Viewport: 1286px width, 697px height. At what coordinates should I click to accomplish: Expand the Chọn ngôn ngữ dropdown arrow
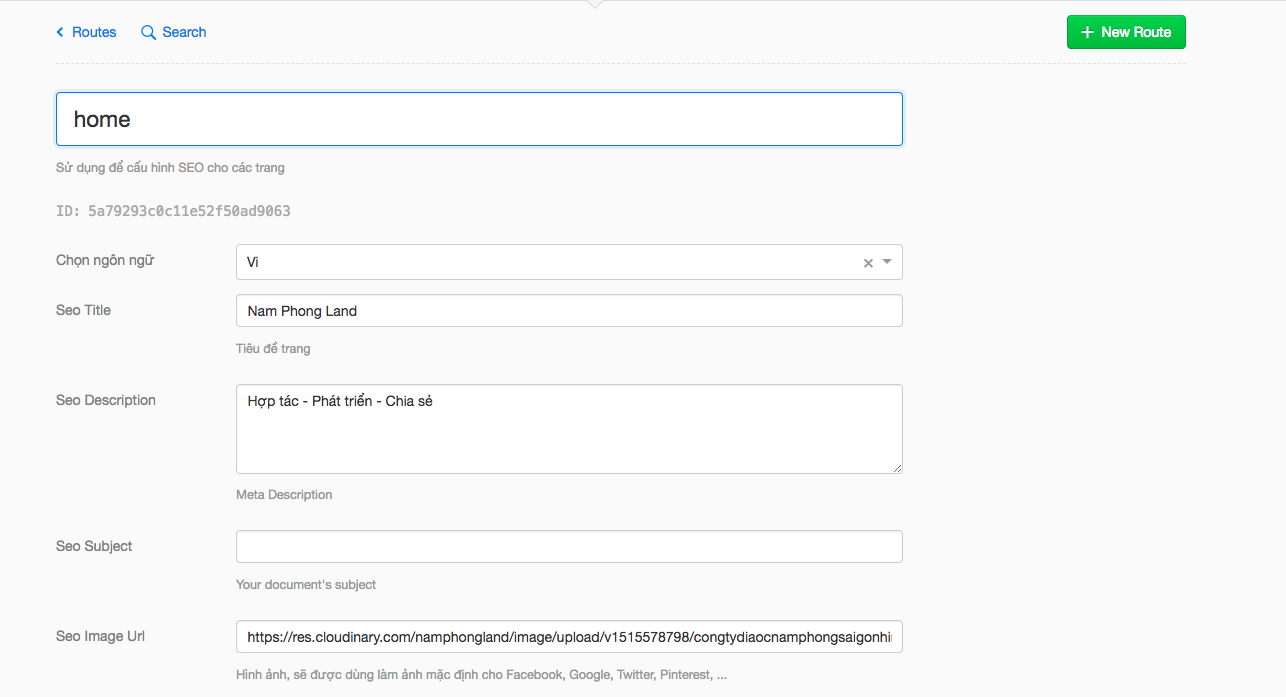[887, 262]
